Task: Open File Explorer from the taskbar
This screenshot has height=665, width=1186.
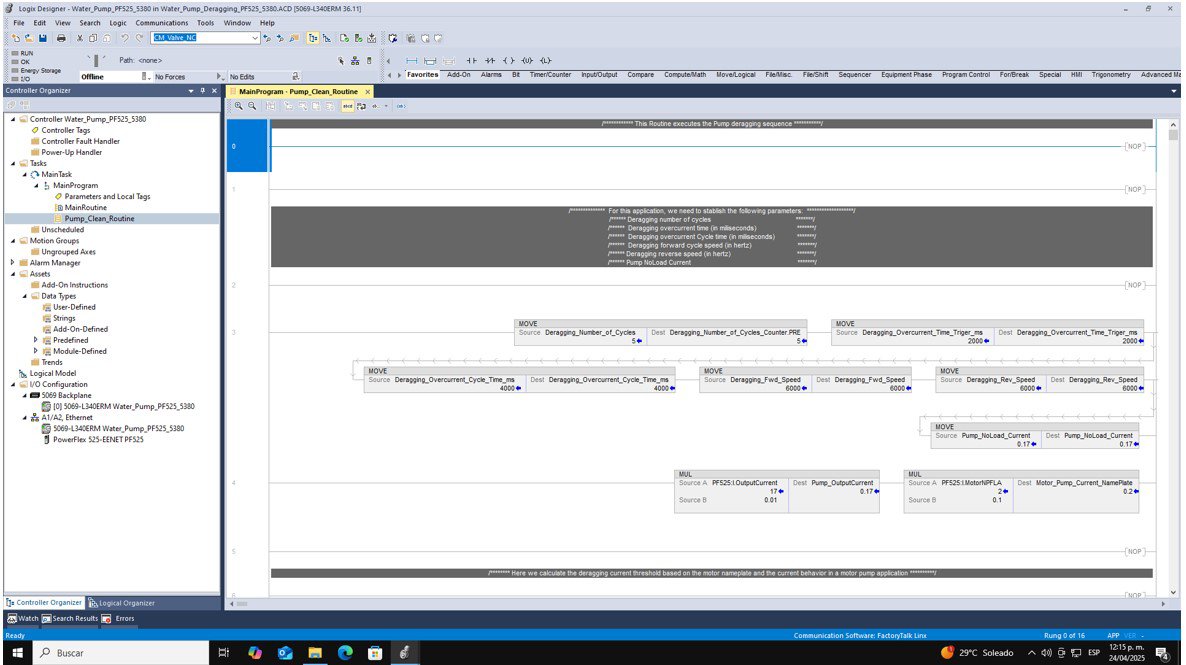Action: [x=315, y=653]
